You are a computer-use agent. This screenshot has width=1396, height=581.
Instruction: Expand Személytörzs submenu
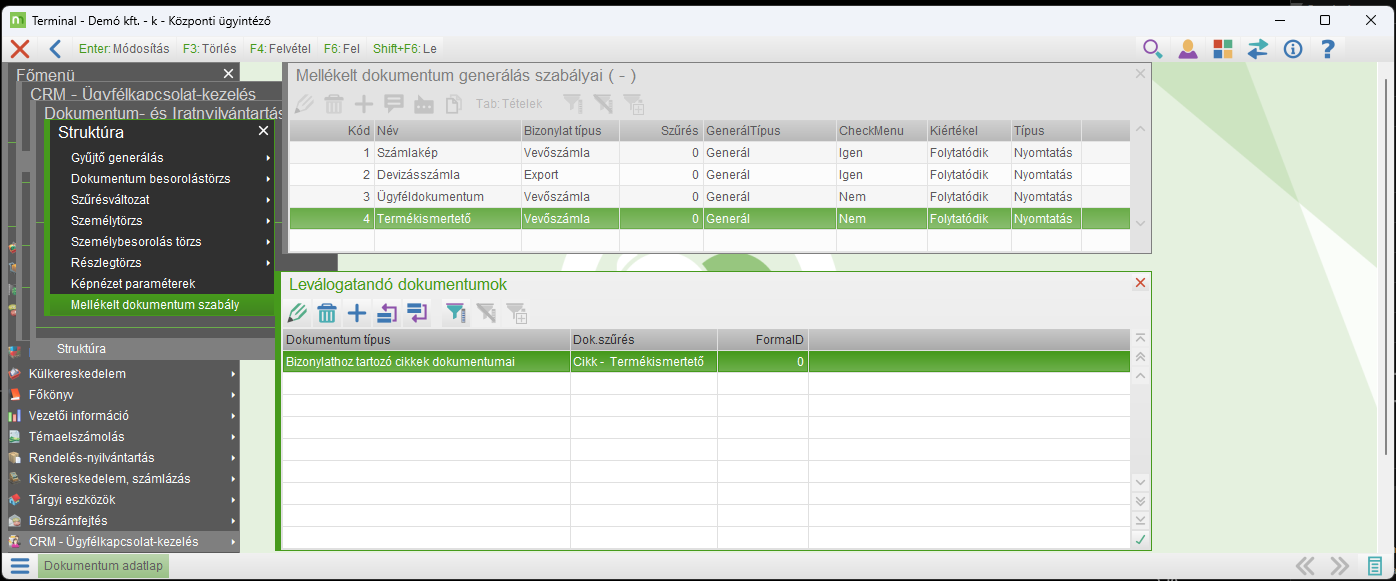(x=160, y=221)
